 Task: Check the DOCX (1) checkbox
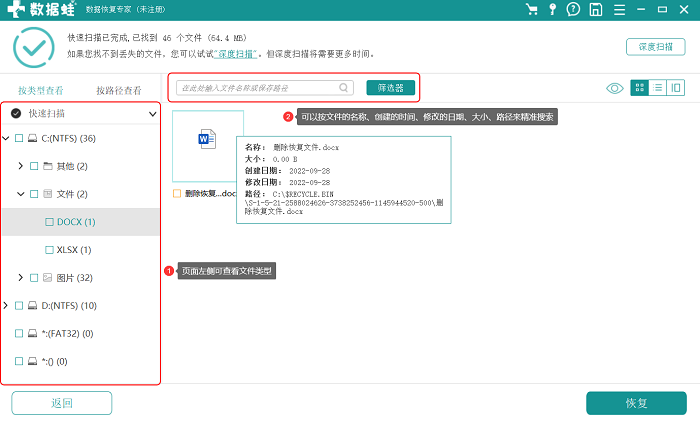tap(50, 222)
